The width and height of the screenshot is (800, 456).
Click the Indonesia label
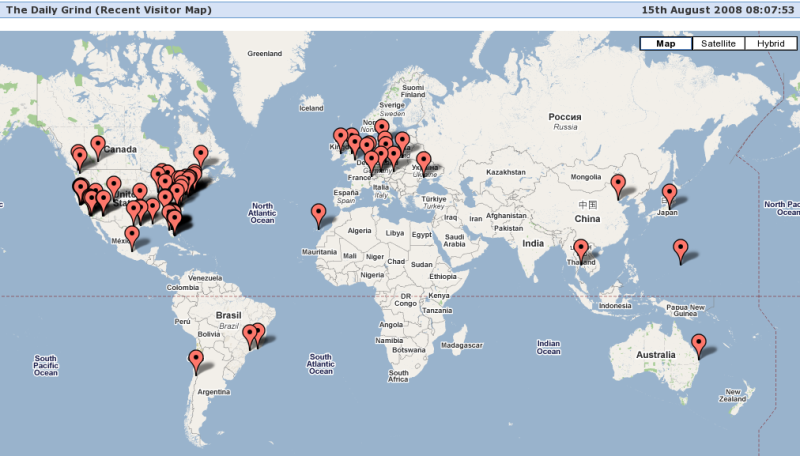[615, 306]
